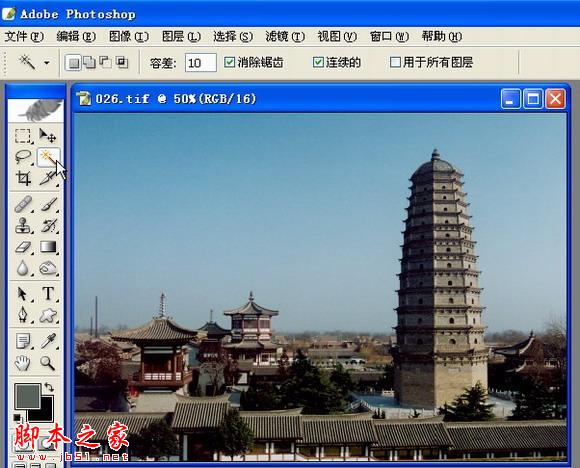Open the 帮助(H) menu

442,36
